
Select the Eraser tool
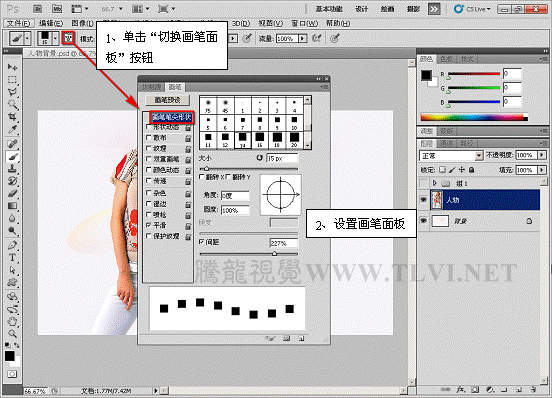point(12,194)
